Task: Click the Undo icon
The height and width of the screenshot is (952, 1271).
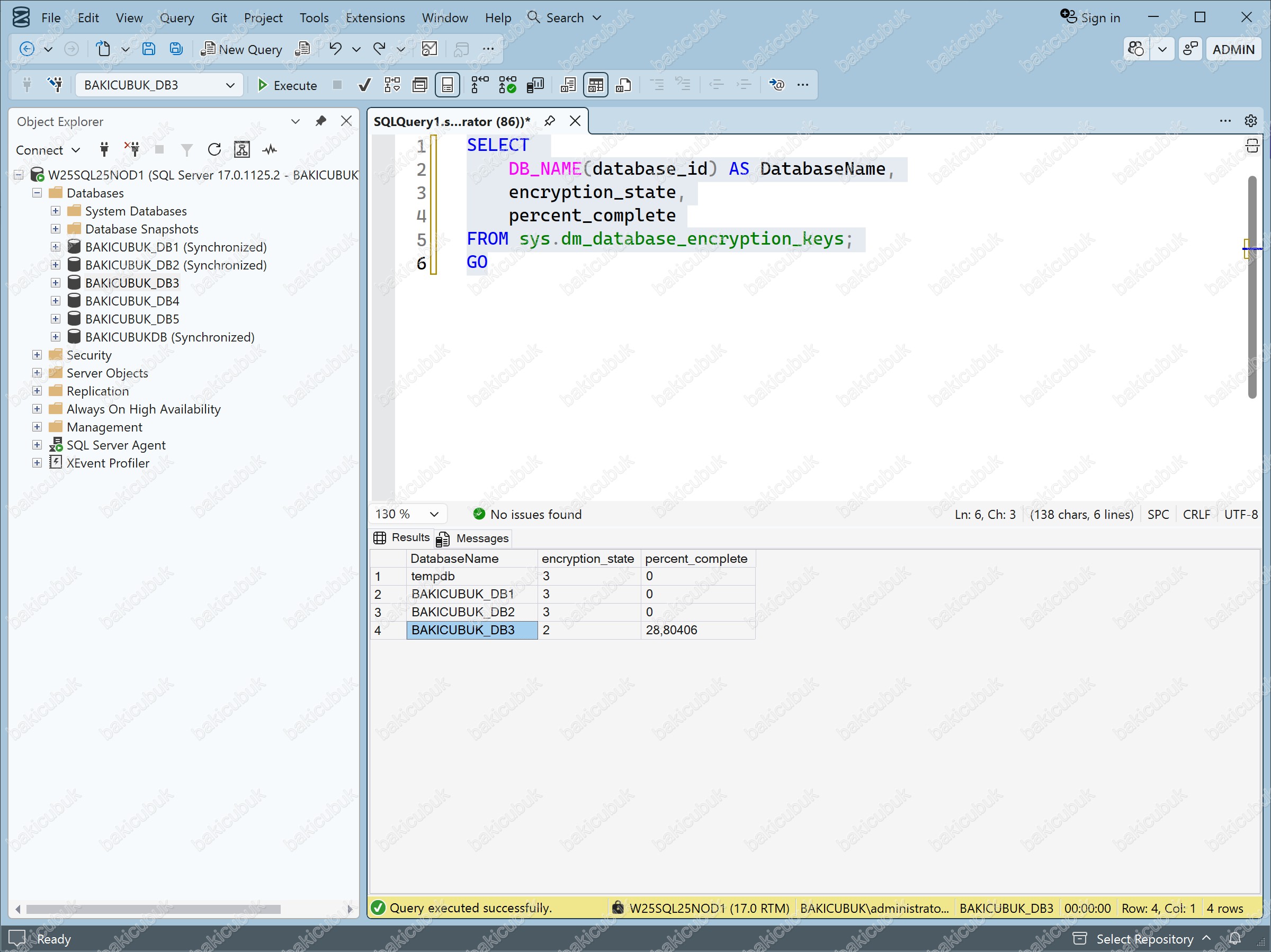Action: [336, 49]
